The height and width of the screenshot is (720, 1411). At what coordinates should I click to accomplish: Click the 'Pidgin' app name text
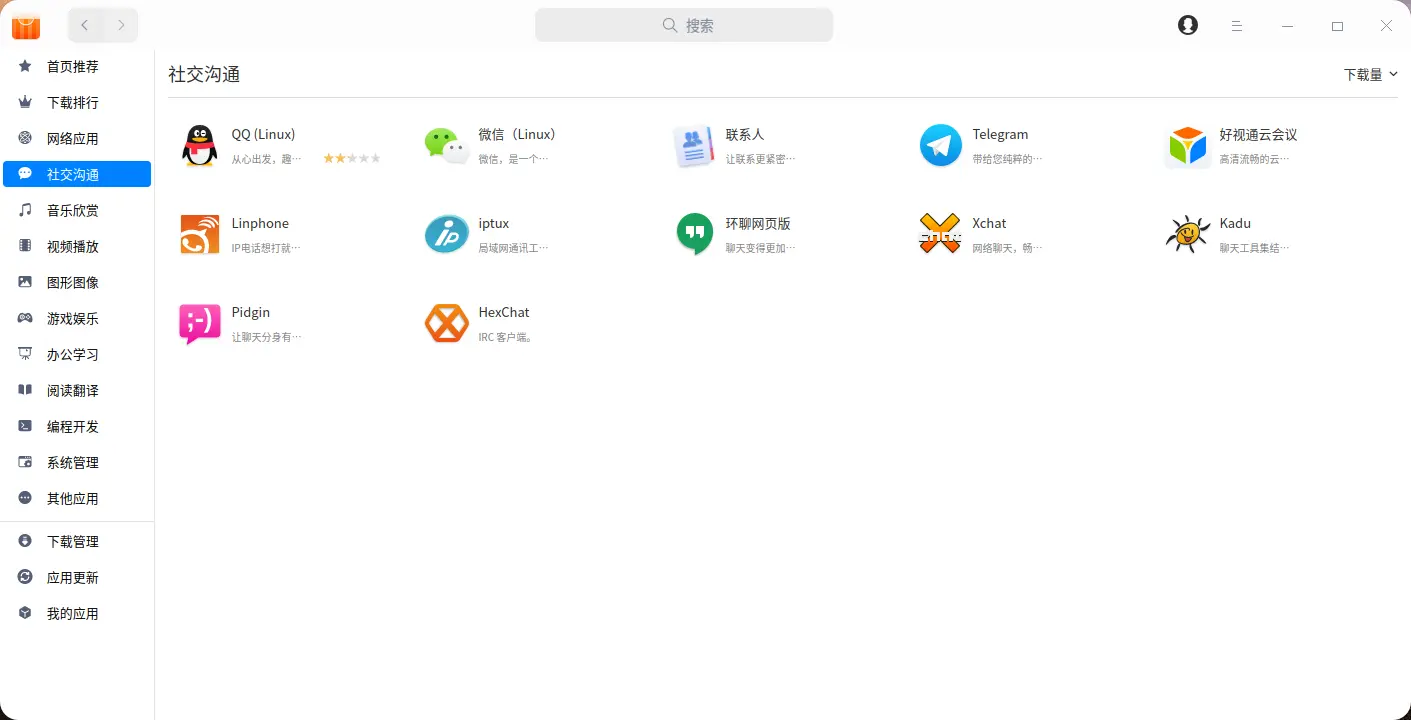point(251,312)
